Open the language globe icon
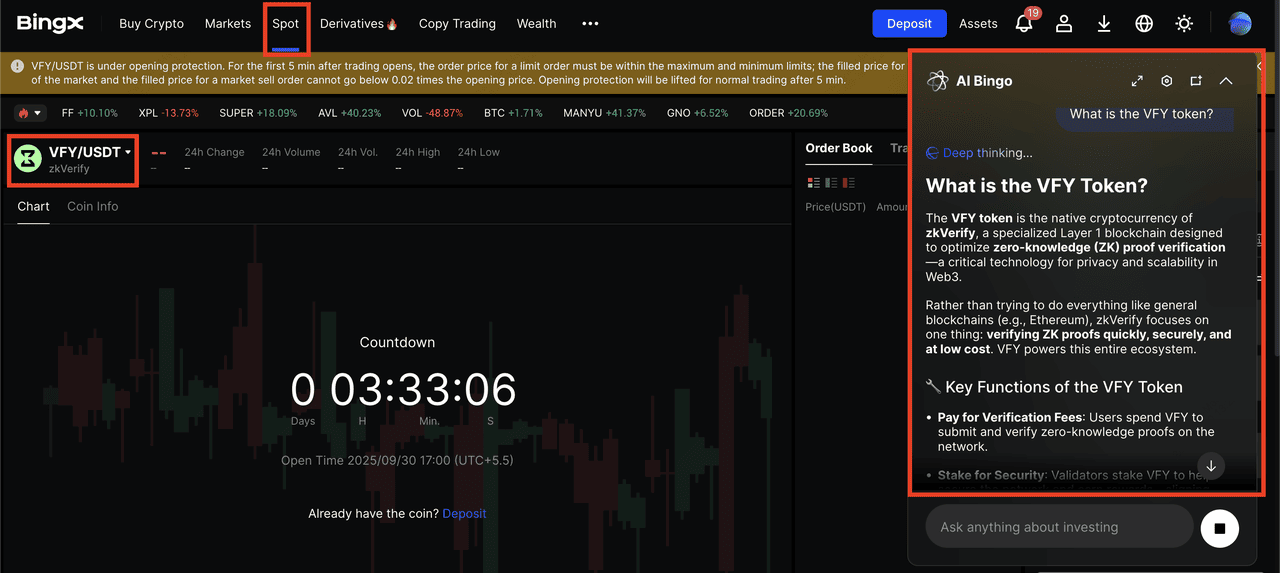The width and height of the screenshot is (1280, 573). point(1144,24)
